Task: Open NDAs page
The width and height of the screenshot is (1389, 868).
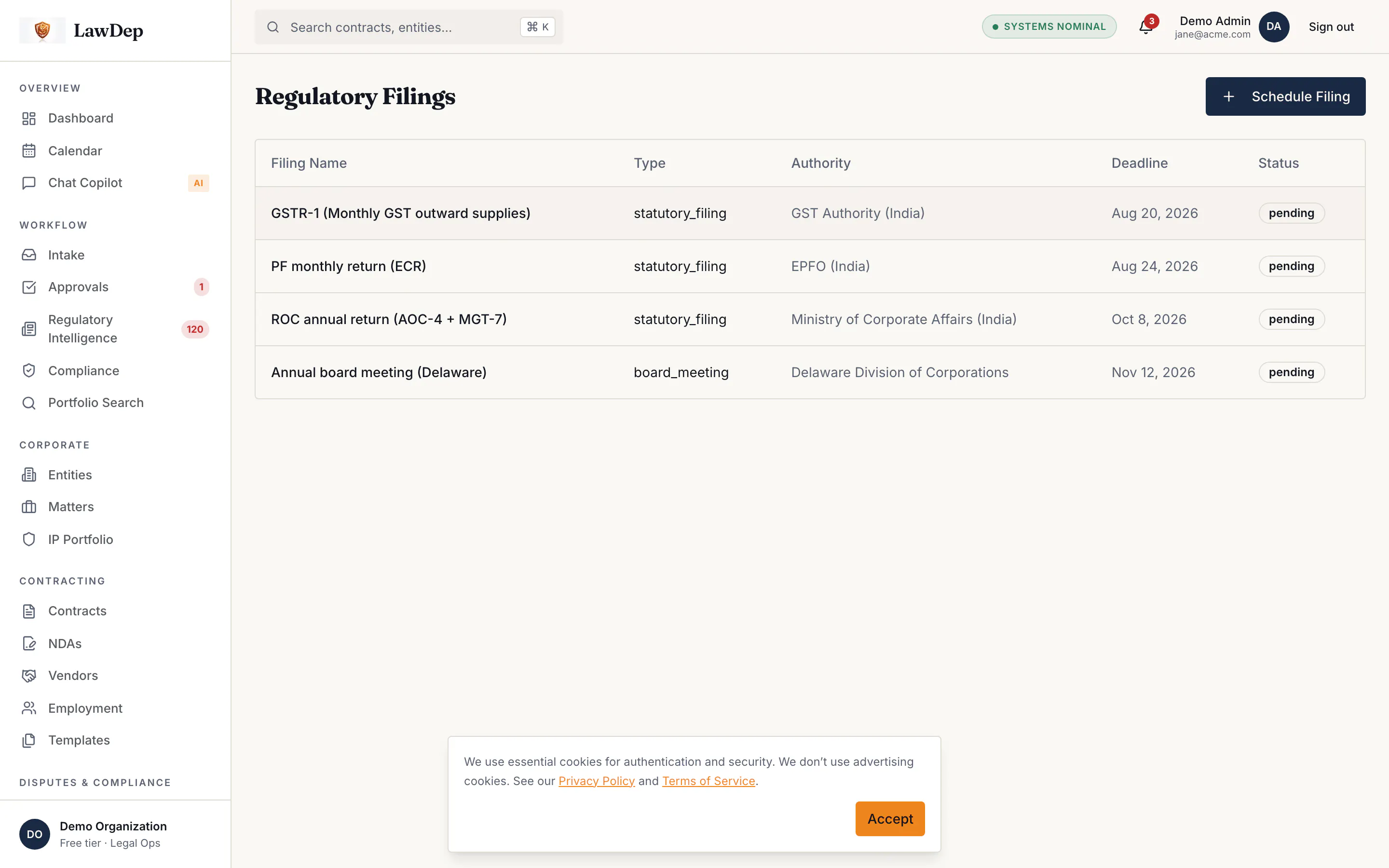Action: point(115,644)
